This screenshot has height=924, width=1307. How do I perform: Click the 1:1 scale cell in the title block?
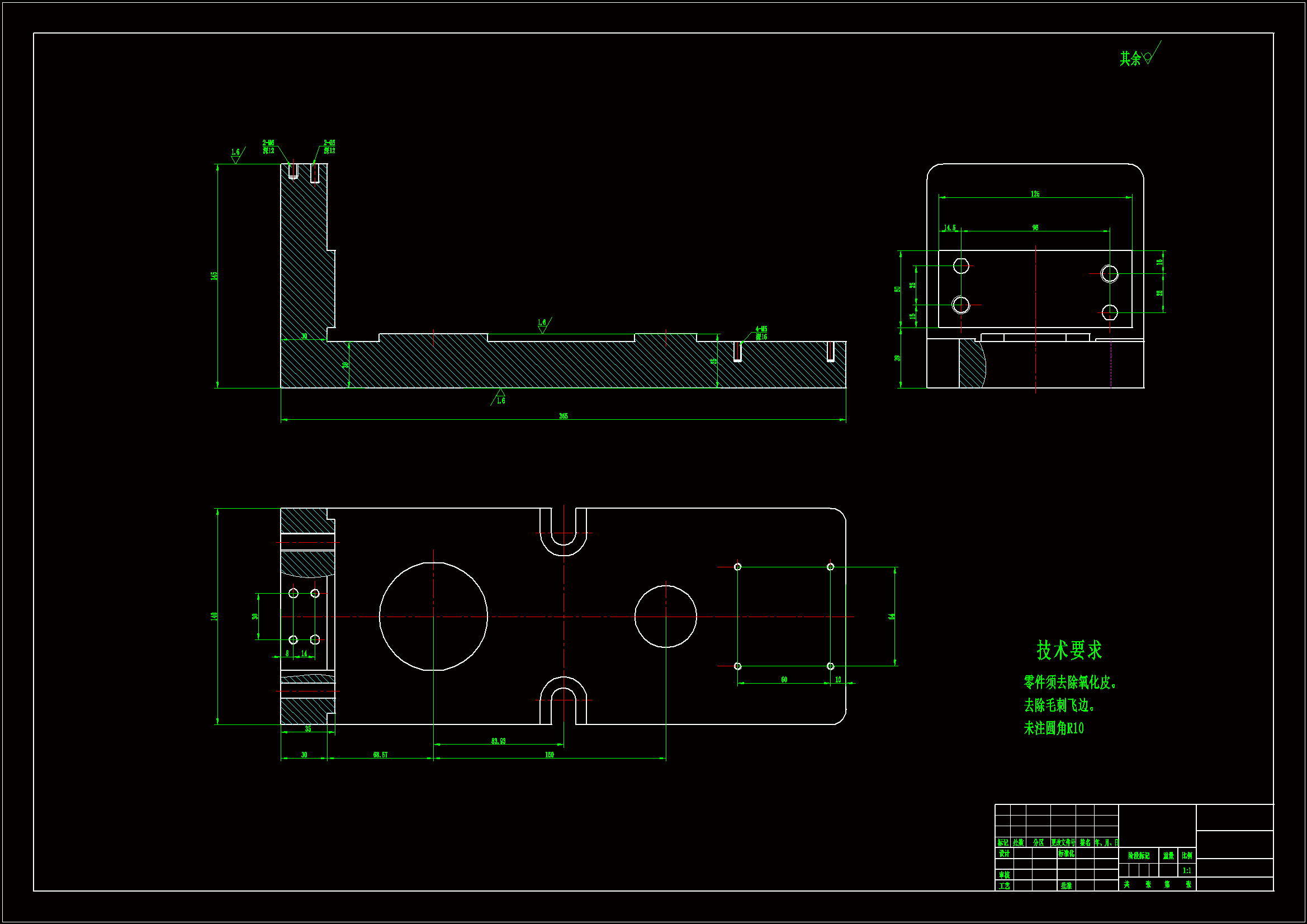(x=1186, y=870)
